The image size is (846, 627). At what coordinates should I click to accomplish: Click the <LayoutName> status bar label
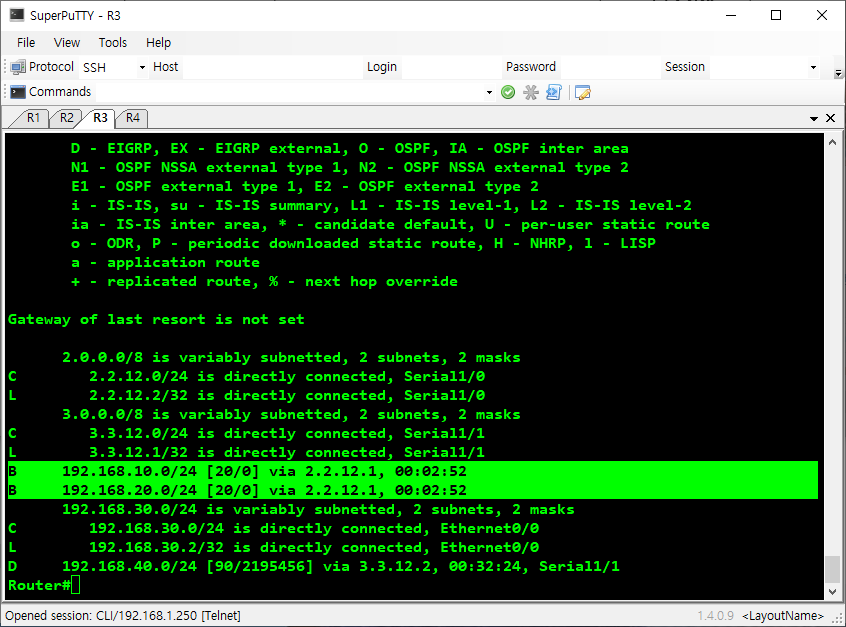783,616
